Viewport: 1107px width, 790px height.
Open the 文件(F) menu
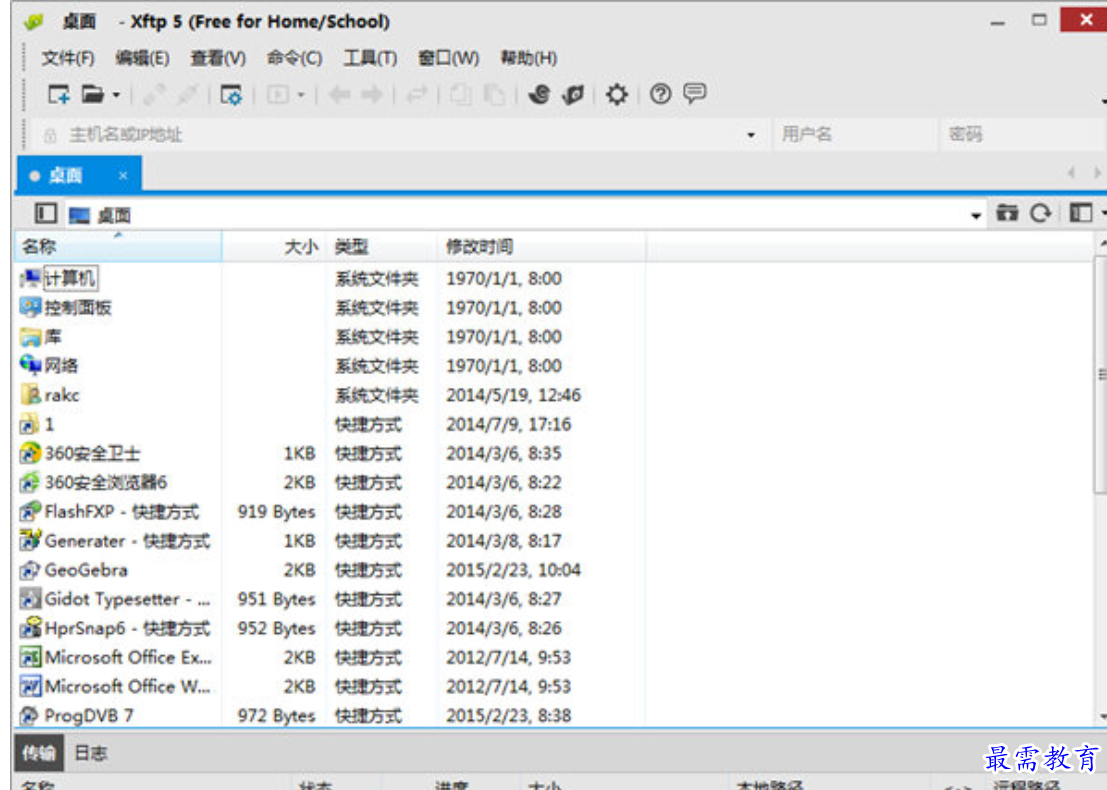(67, 58)
